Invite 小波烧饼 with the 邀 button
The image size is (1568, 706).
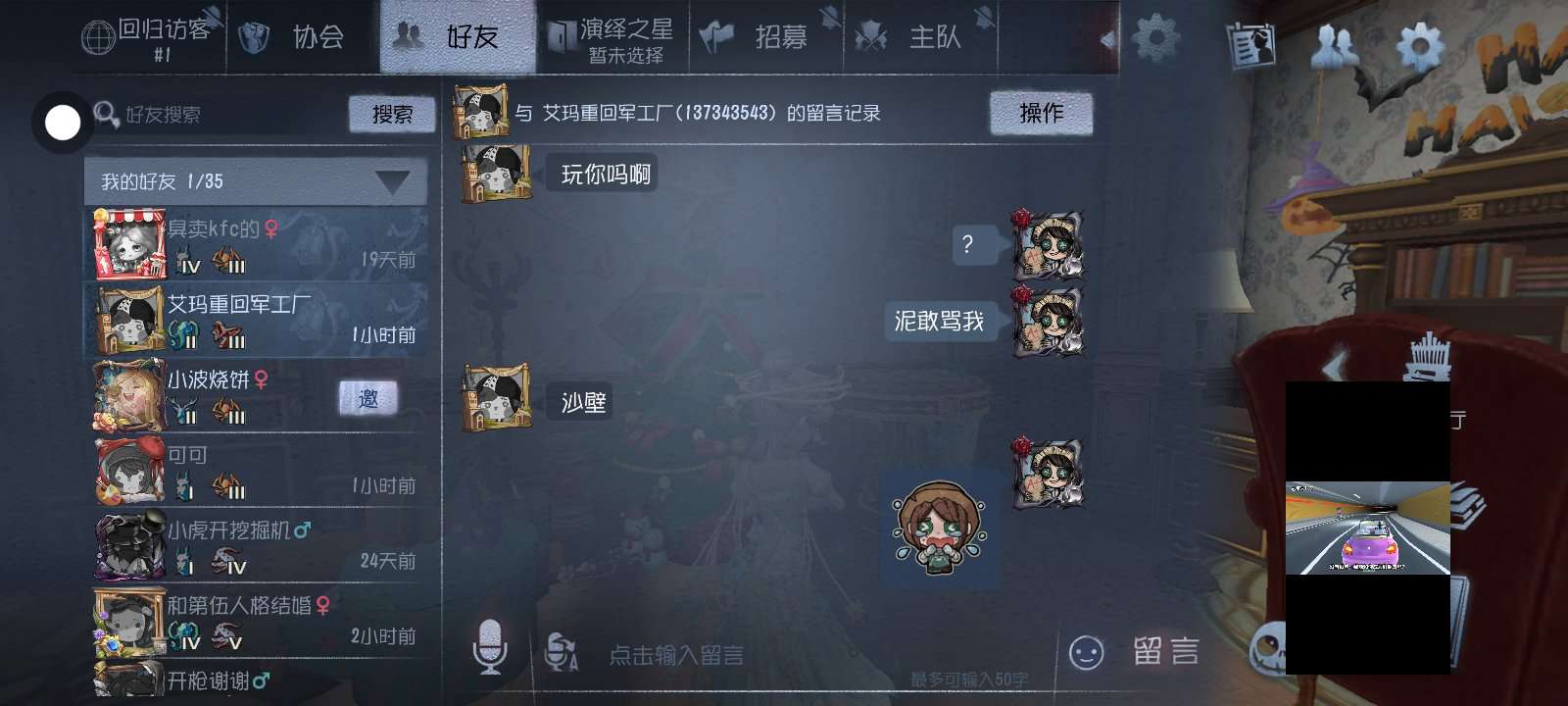pyautogui.click(x=368, y=398)
